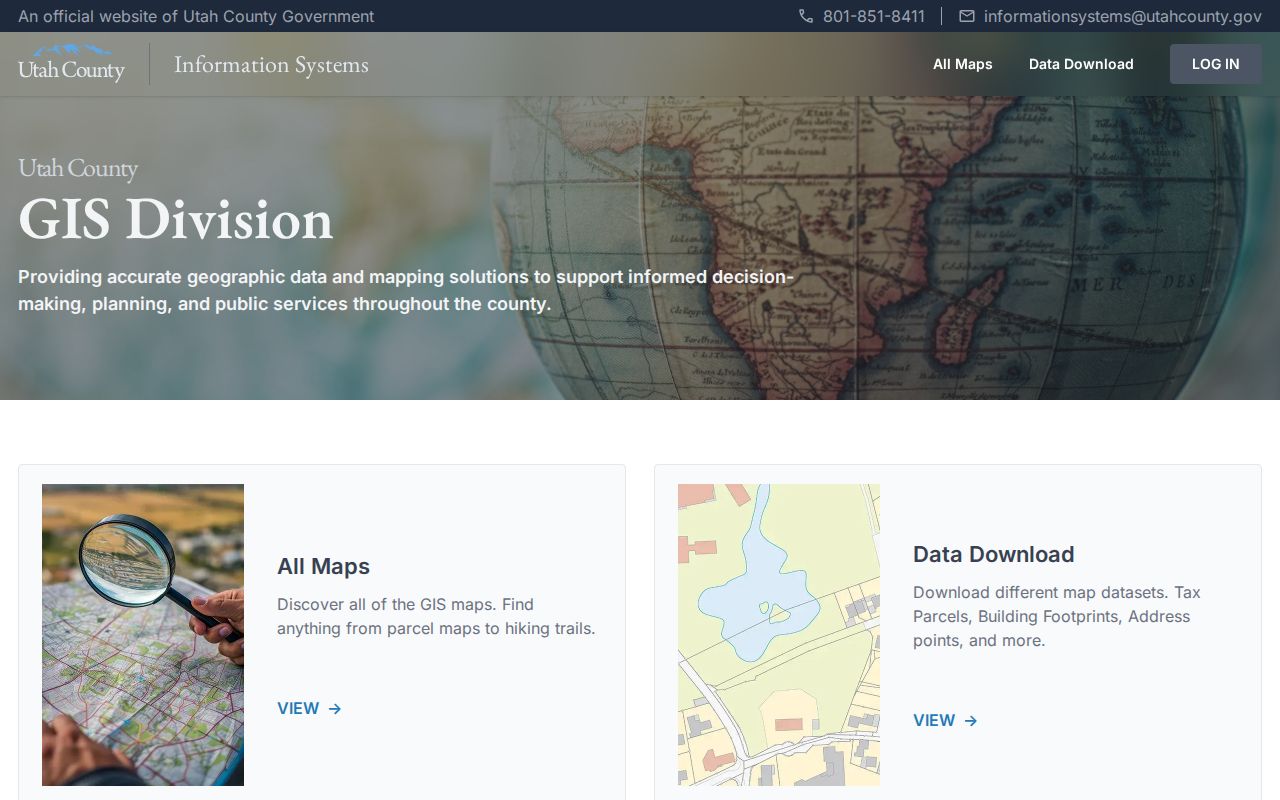Screen dimensions: 1280x800
Task: Click the All Maps card description text
Action: pos(436,616)
